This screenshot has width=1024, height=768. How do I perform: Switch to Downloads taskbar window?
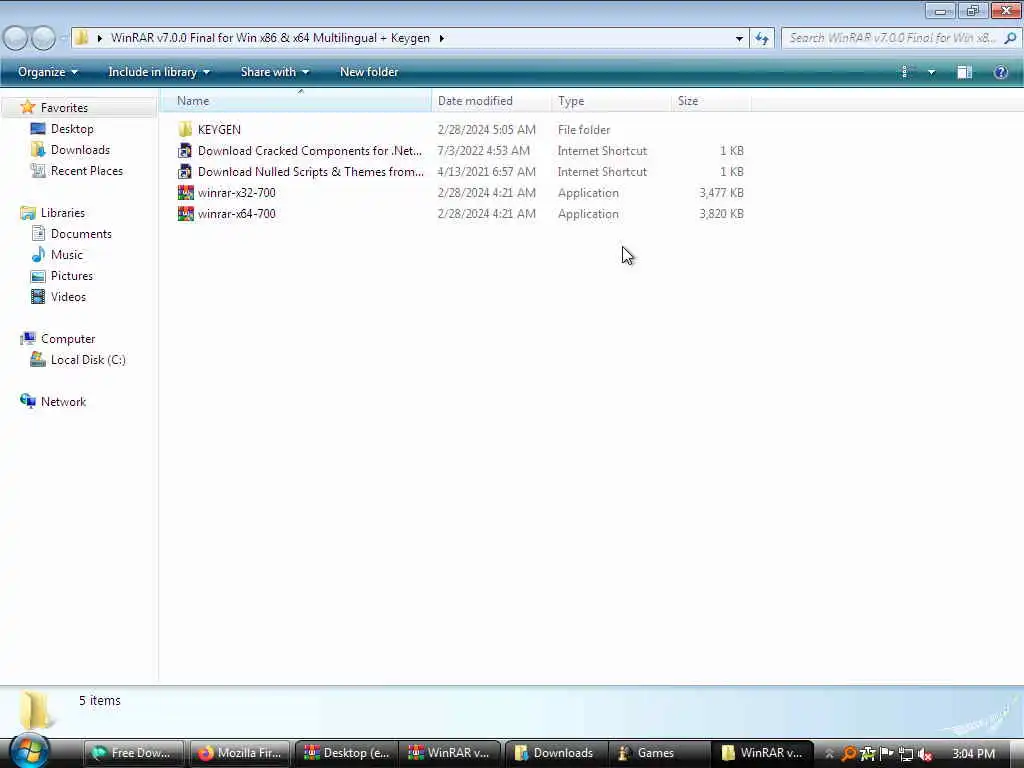coord(556,753)
